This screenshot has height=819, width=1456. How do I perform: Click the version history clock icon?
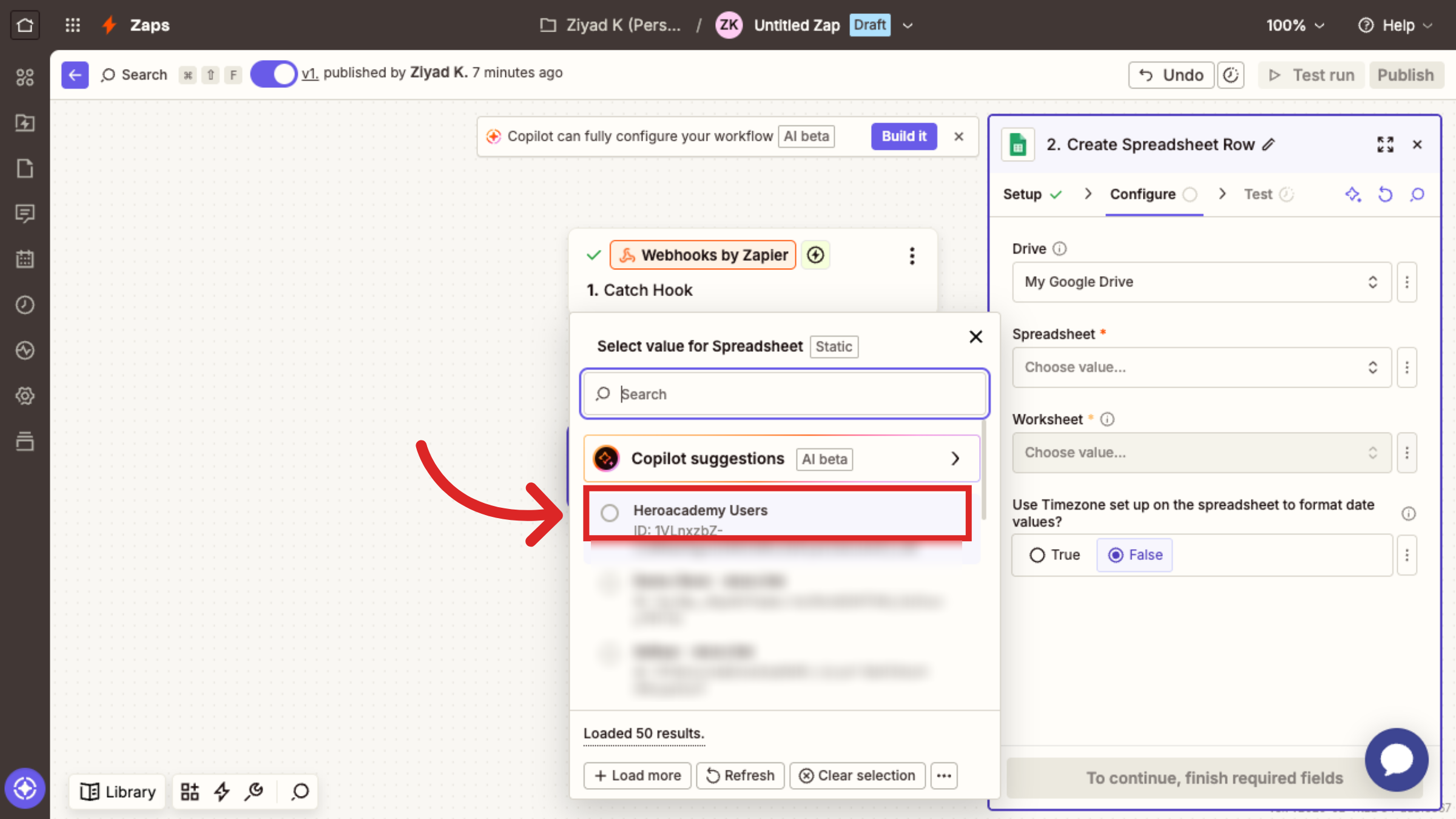coord(1230,75)
